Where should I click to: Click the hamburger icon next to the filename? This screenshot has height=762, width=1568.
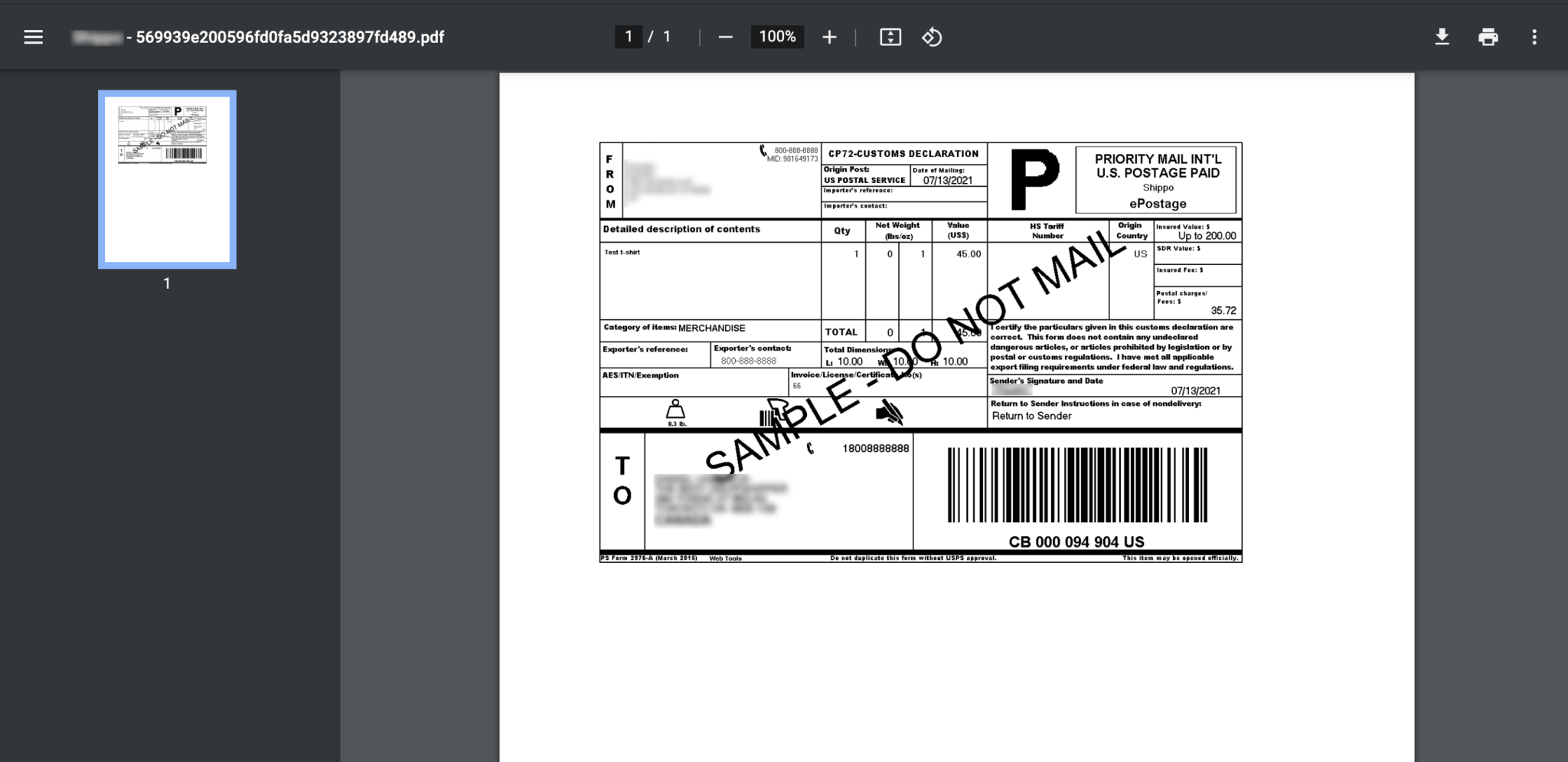[32, 36]
